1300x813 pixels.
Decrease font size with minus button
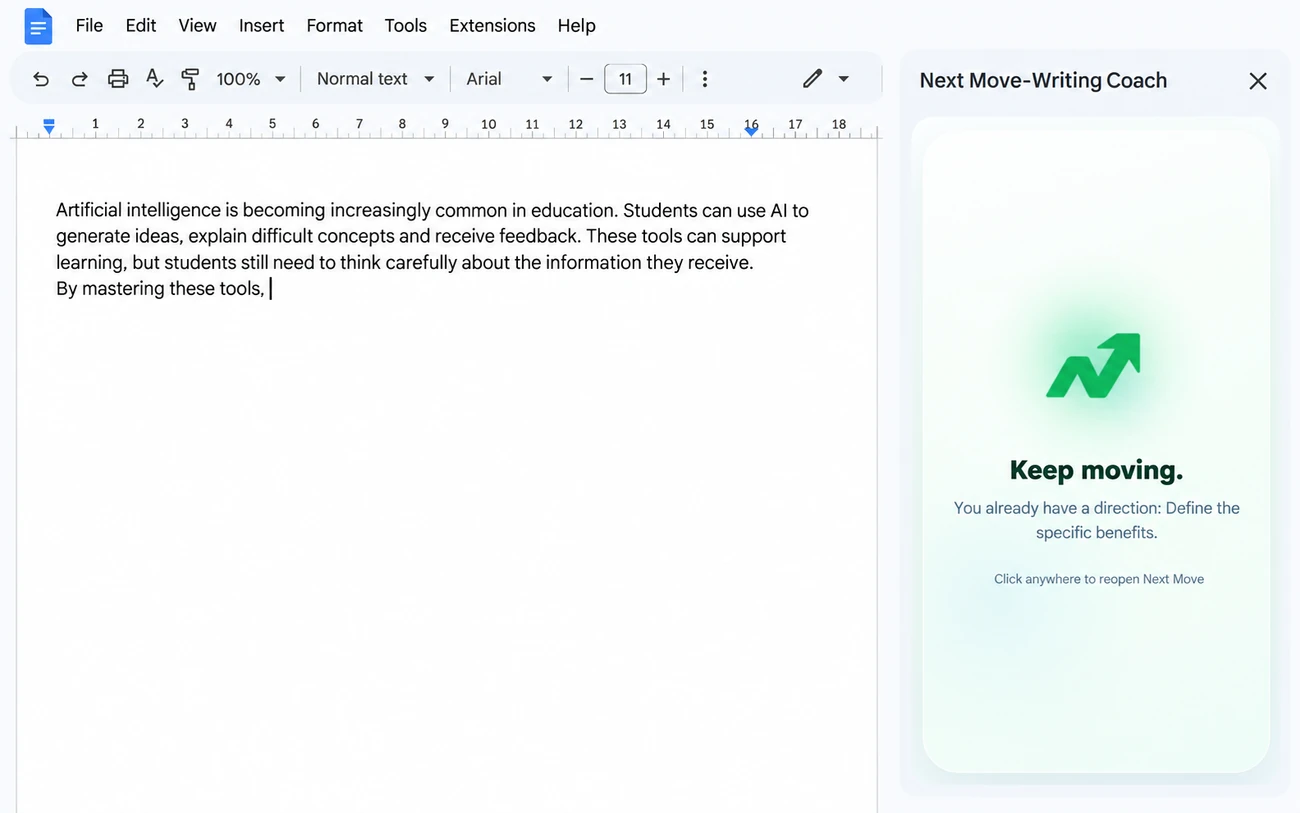click(x=587, y=79)
